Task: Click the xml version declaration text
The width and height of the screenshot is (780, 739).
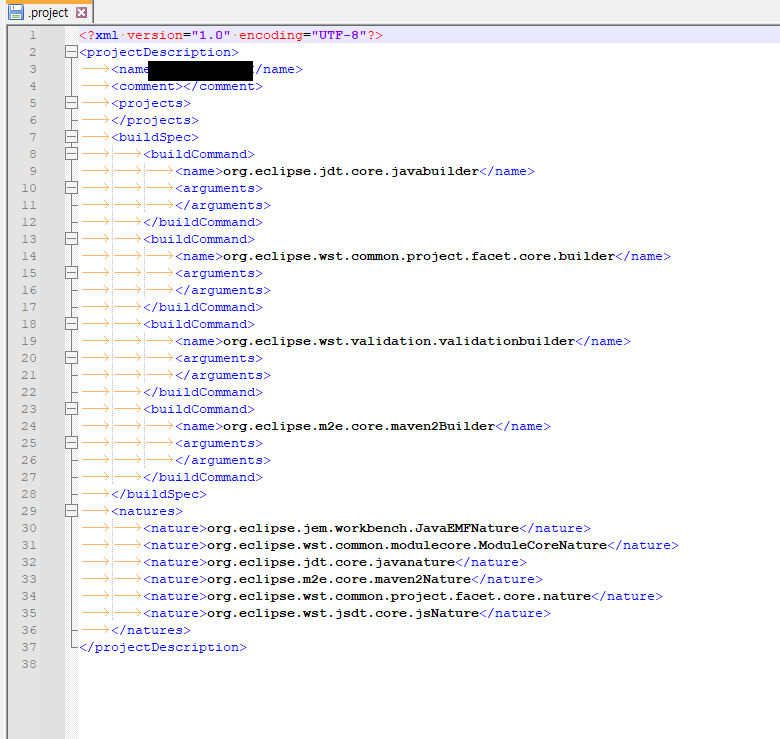Action: [x=231, y=35]
